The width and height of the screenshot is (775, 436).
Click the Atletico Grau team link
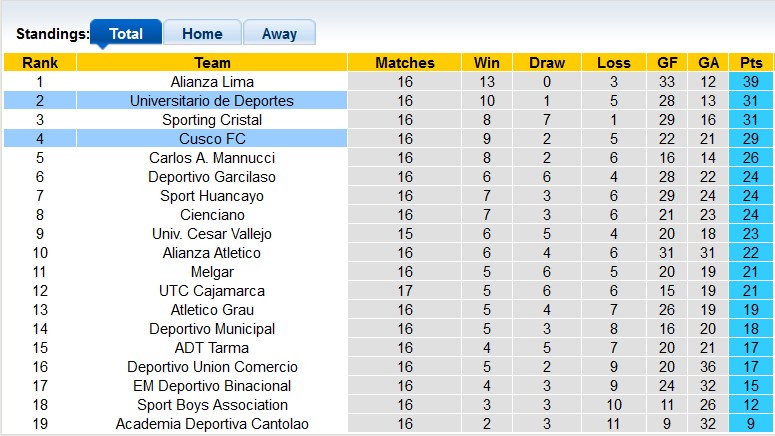(x=212, y=310)
